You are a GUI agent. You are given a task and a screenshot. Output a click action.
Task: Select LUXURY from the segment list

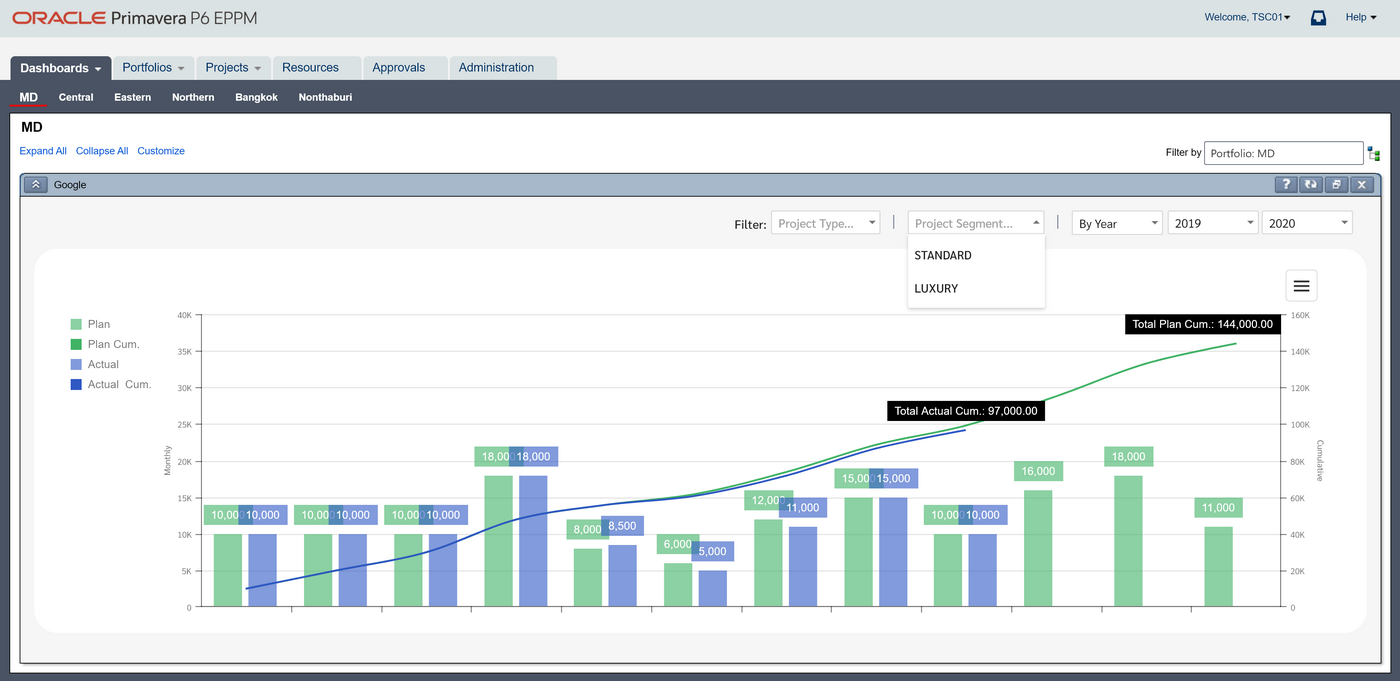pyautogui.click(x=936, y=288)
